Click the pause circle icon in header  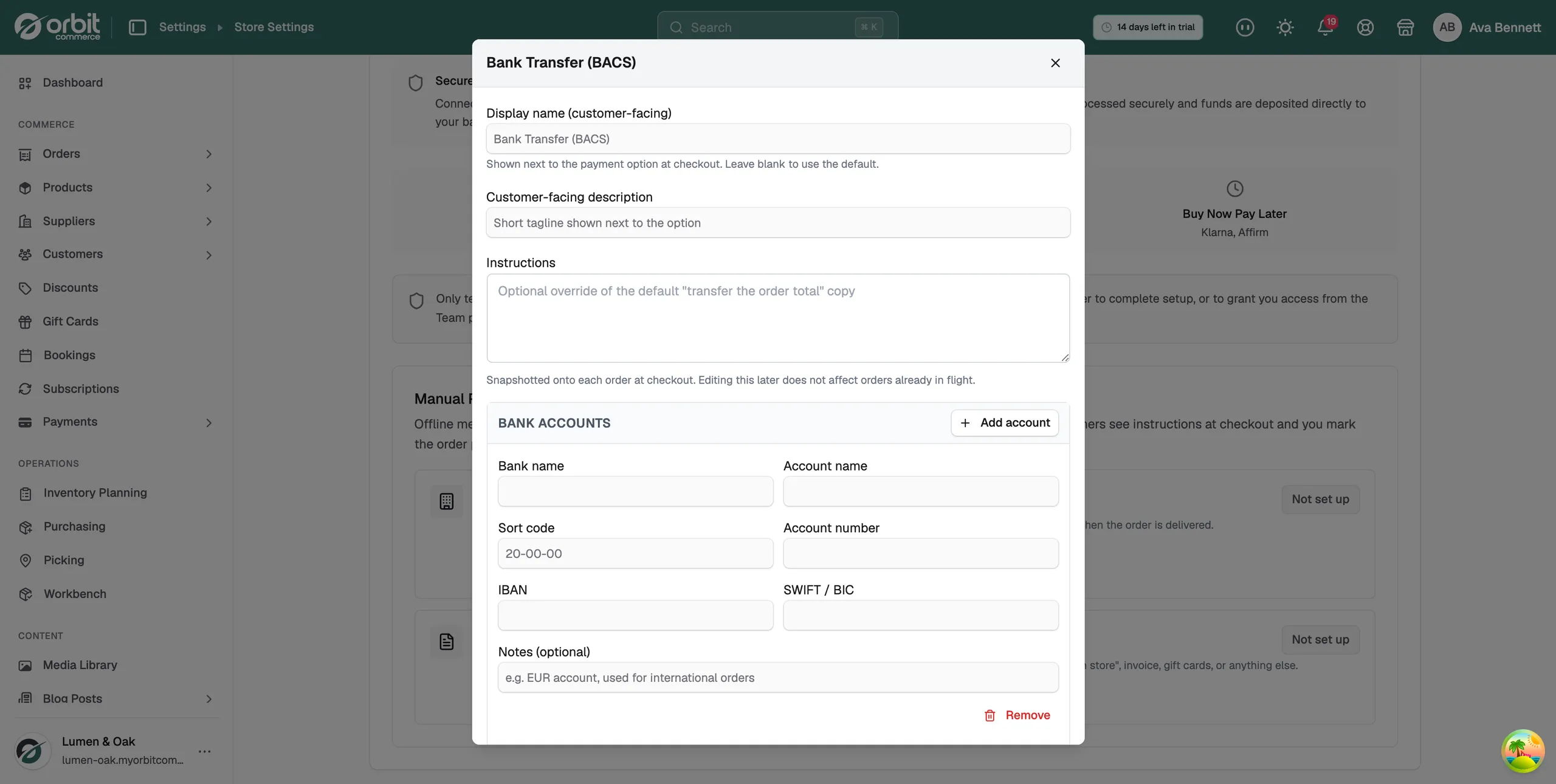tap(1245, 27)
